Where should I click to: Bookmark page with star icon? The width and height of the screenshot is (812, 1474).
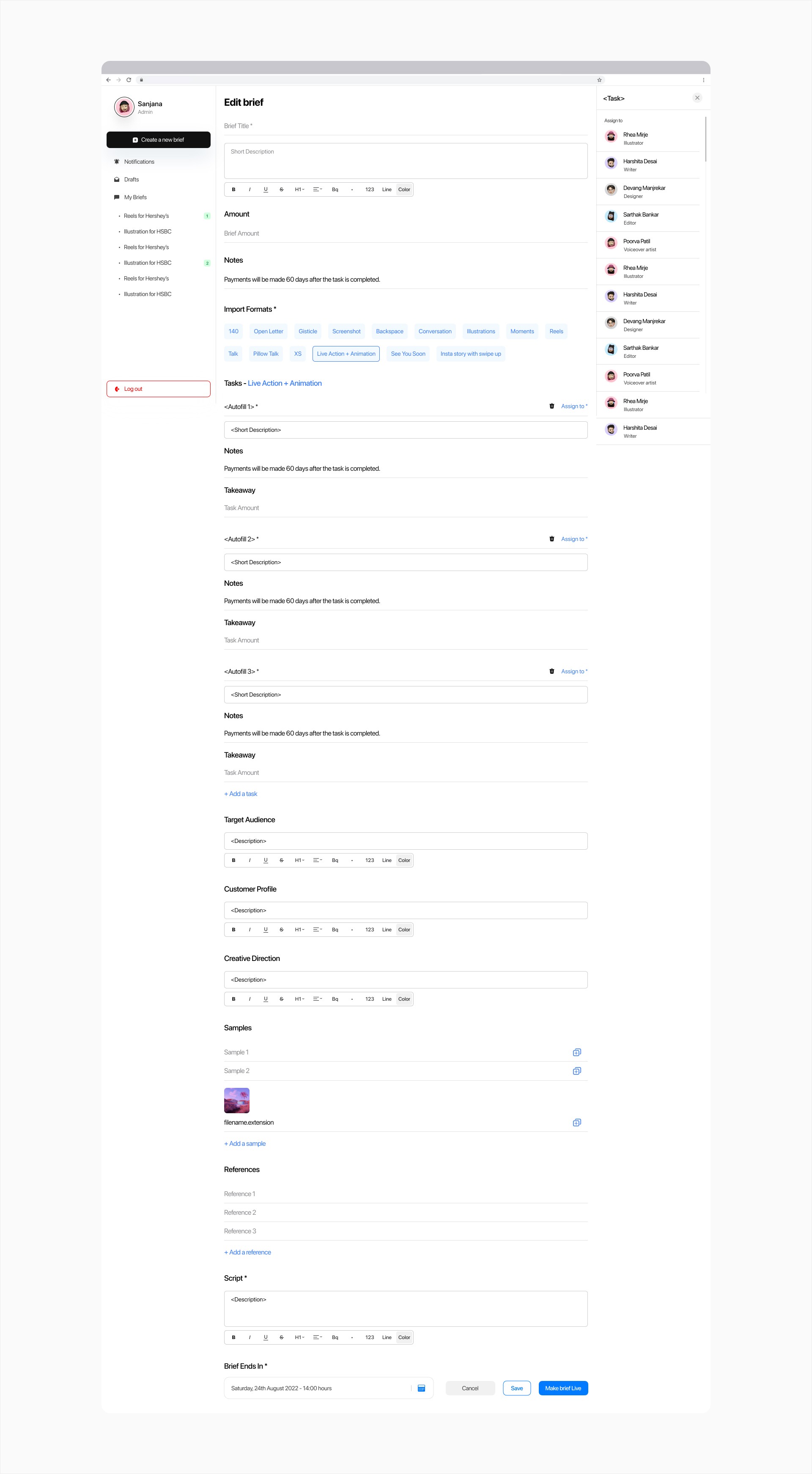[599, 80]
